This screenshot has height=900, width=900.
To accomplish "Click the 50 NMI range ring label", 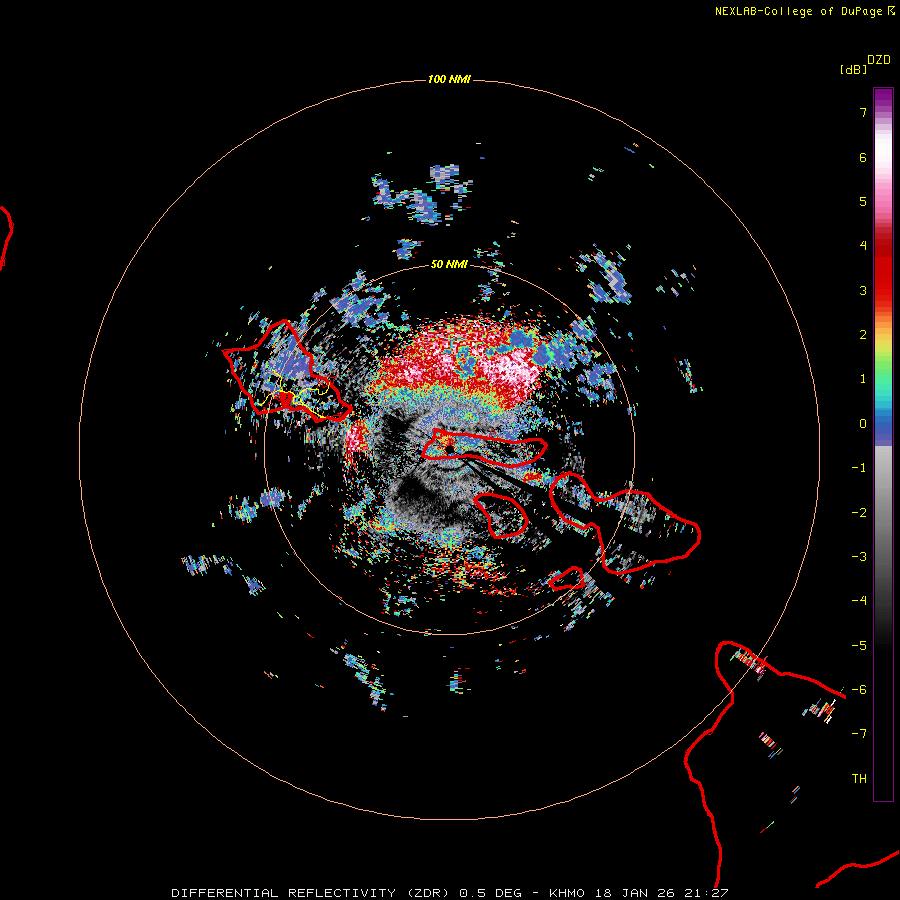I will (449, 264).
